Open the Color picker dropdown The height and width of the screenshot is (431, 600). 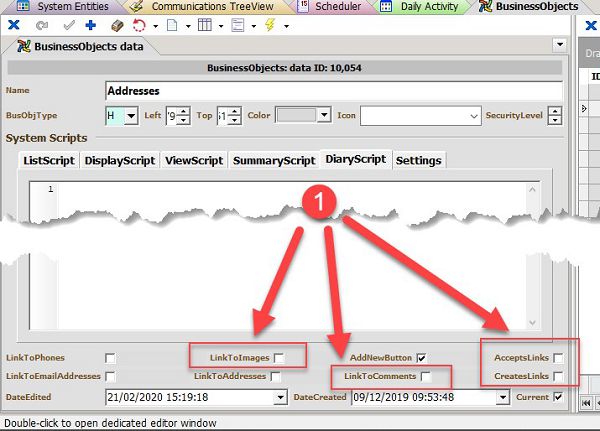(323, 116)
